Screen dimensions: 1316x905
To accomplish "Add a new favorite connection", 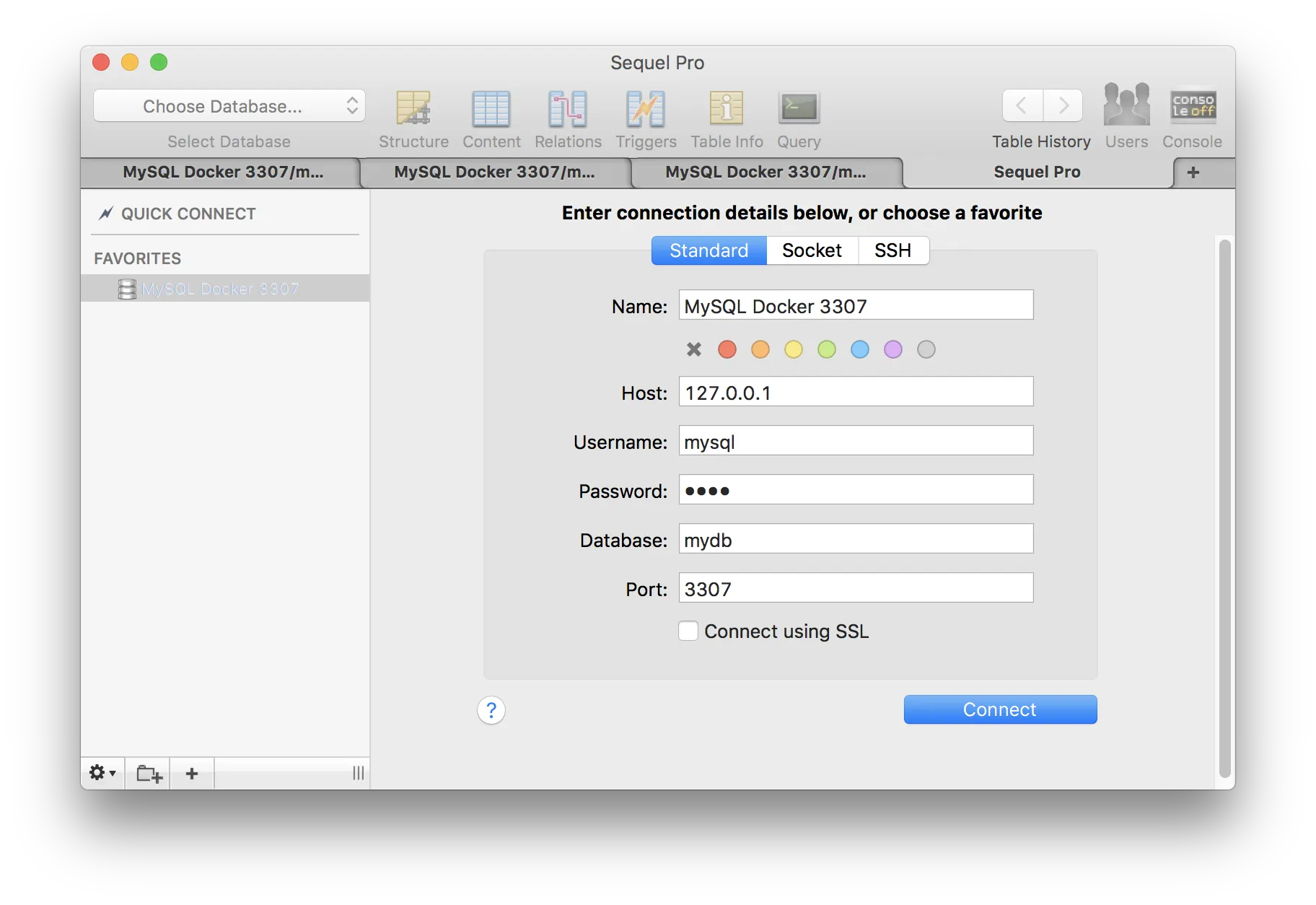I will pos(192,773).
